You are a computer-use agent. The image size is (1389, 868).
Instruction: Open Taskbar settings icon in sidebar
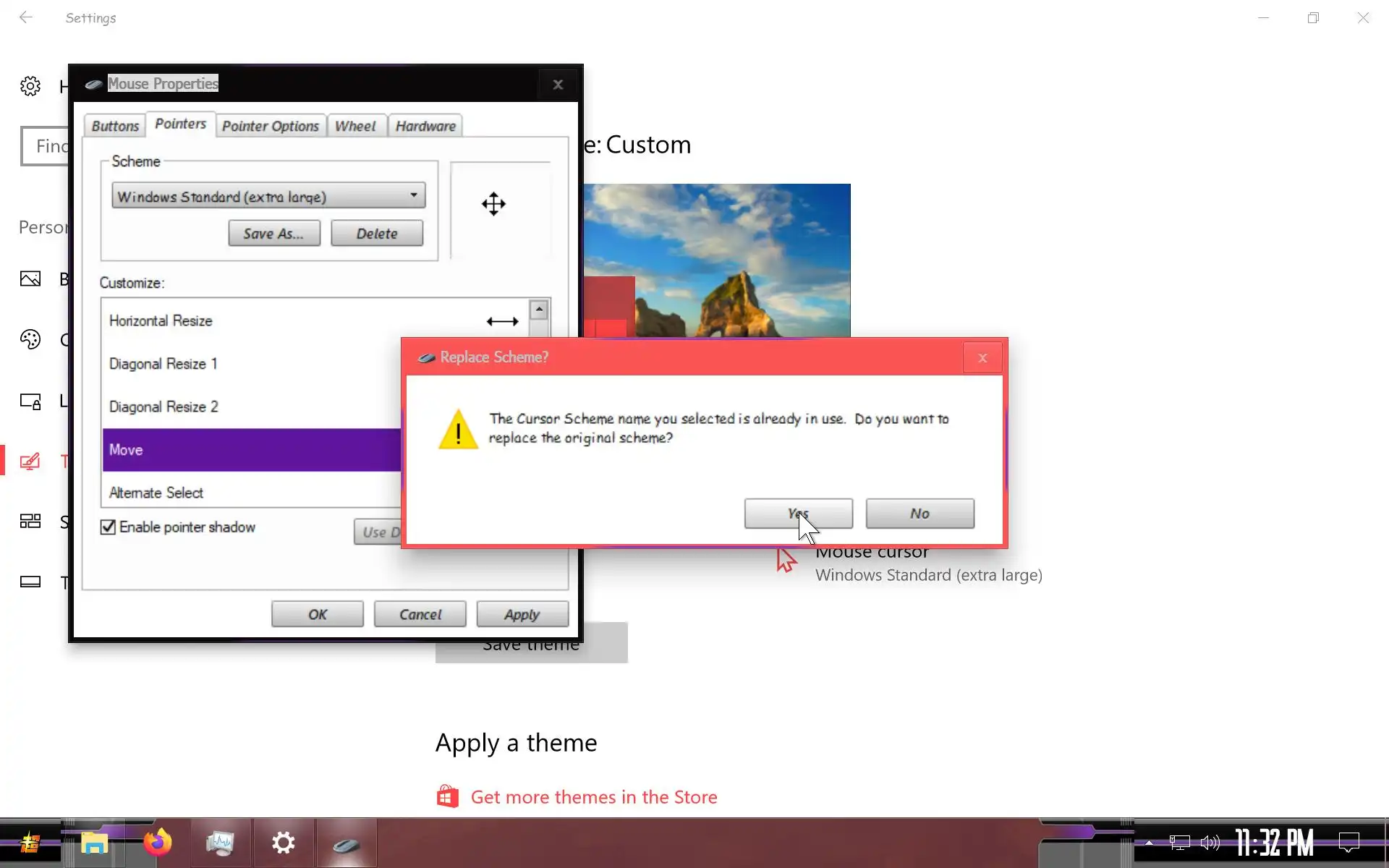coord(30,582)
